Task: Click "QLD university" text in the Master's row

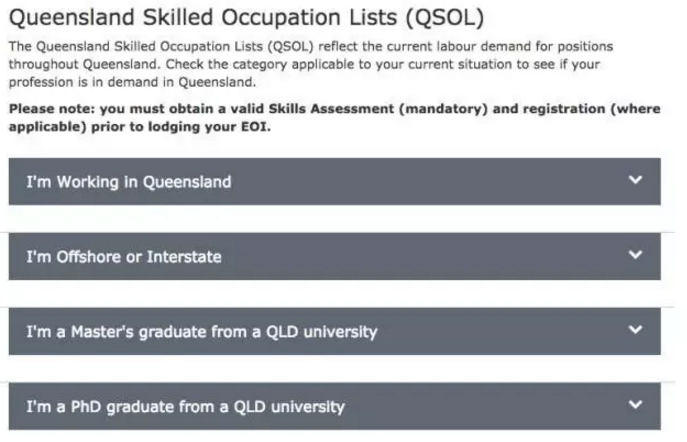Action: [x=322, y=332]
